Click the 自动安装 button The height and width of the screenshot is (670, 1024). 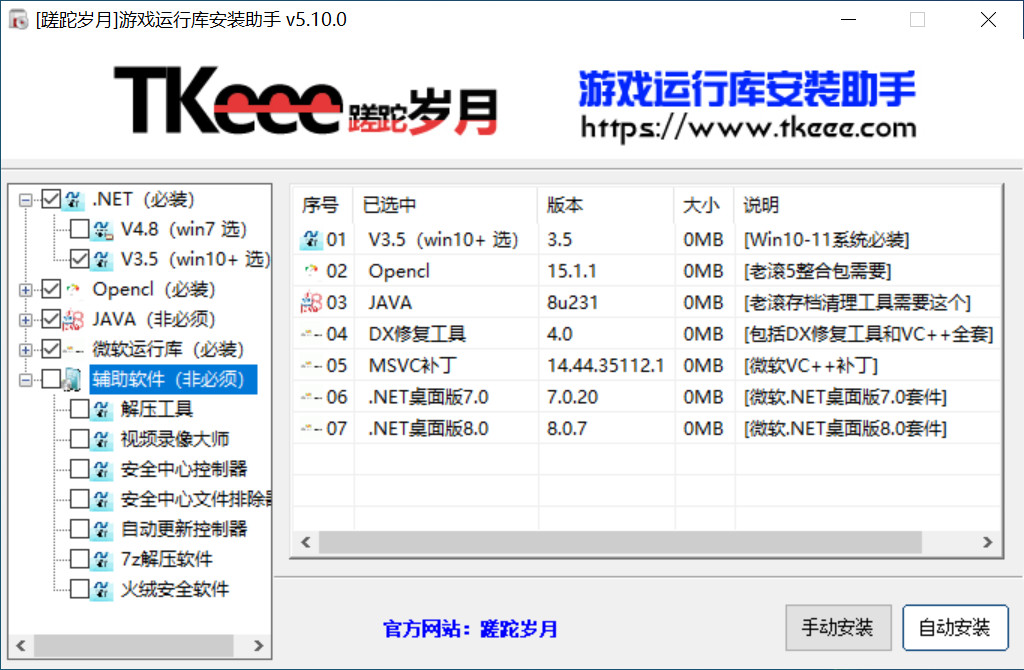pyautogui.click(x=954, y=628)
